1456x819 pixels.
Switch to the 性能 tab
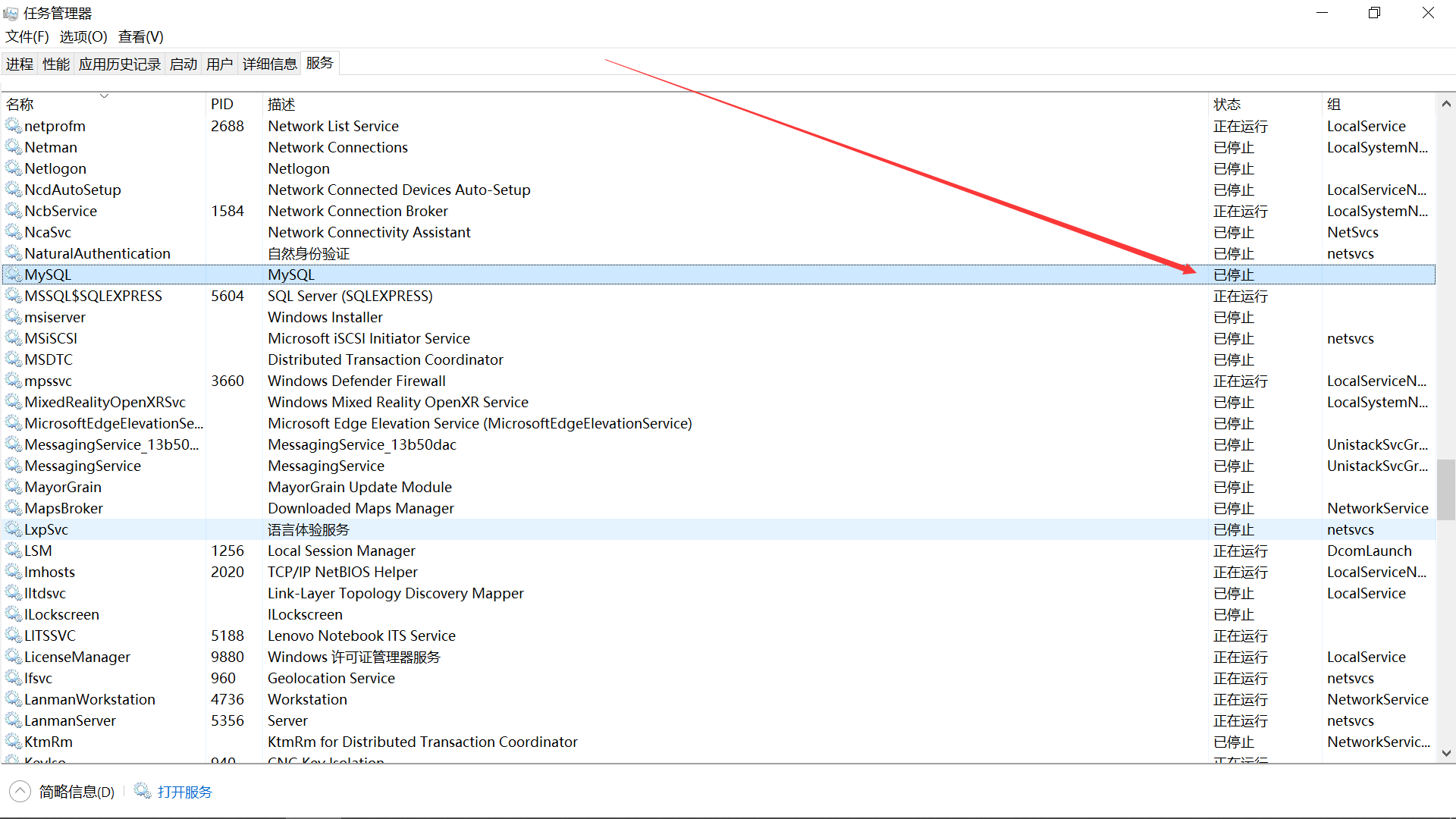[55, 64]
